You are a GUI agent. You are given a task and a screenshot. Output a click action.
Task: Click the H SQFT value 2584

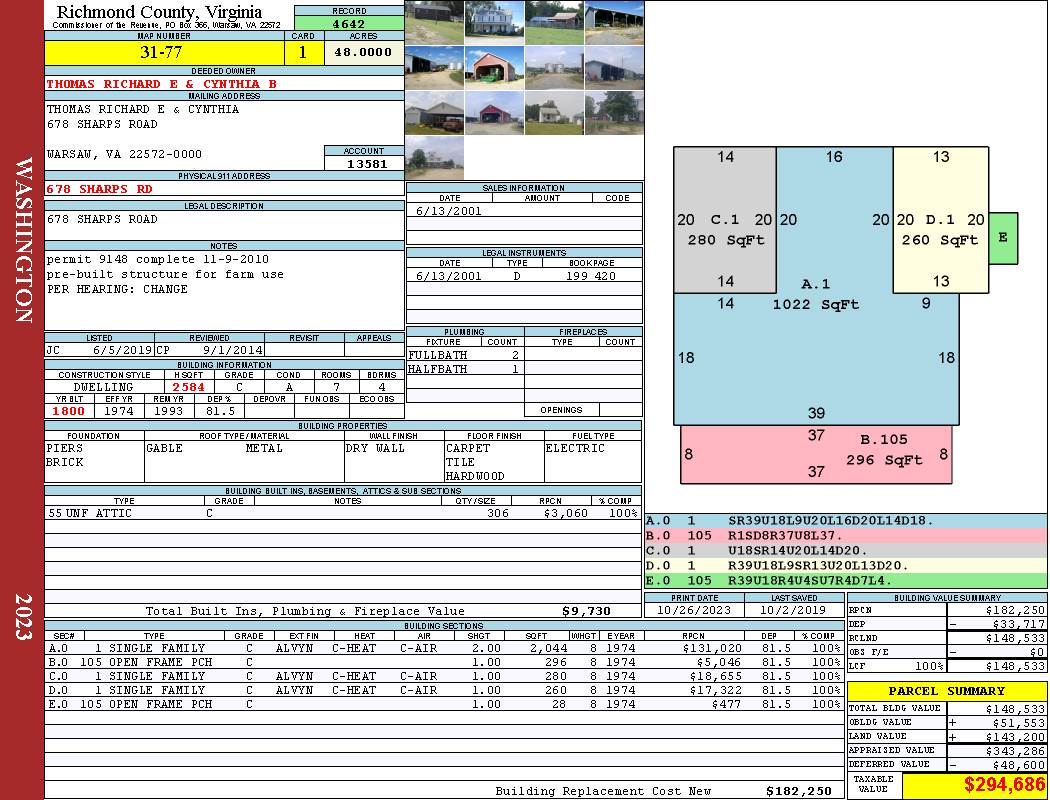click(189, 387)
